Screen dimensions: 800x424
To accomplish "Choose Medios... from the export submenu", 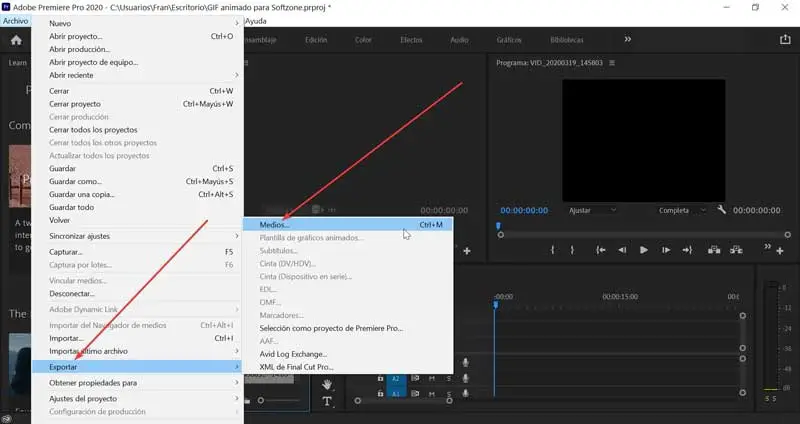I will [348, 225].
